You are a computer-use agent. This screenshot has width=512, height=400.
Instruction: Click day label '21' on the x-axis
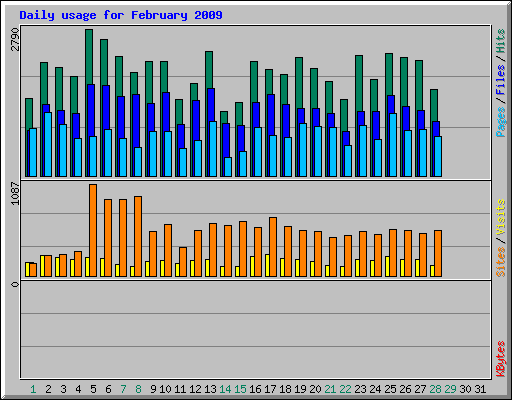[x=330, y=389]
